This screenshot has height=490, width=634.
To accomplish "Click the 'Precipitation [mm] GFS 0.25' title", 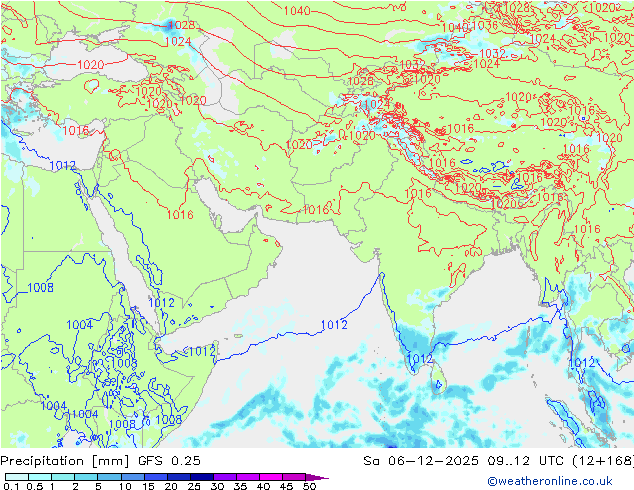I will (x=100, y=460).
